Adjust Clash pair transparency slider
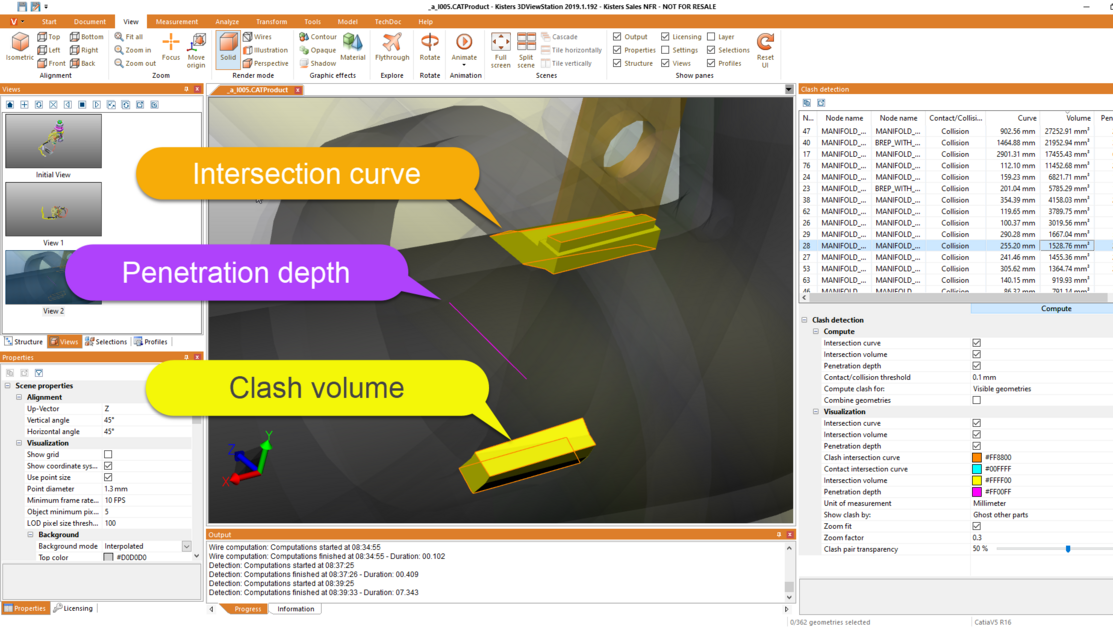 click(x=1068, y=549)
